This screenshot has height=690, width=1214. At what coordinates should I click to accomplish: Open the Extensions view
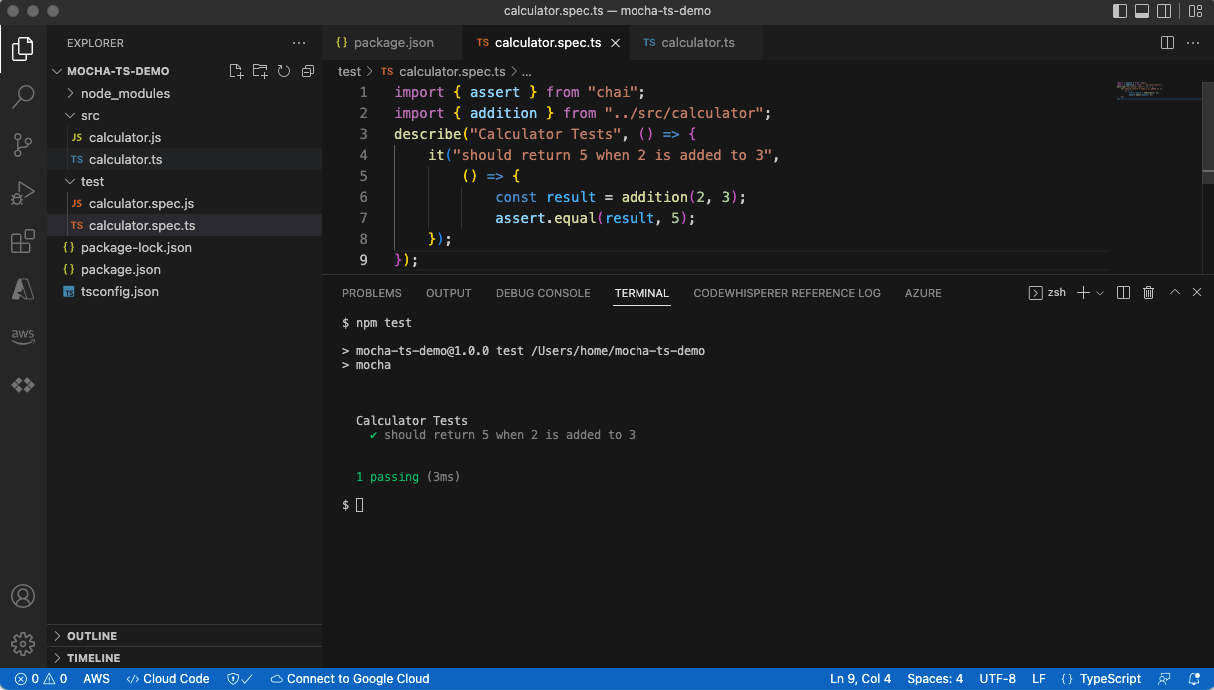pos(23,241)
